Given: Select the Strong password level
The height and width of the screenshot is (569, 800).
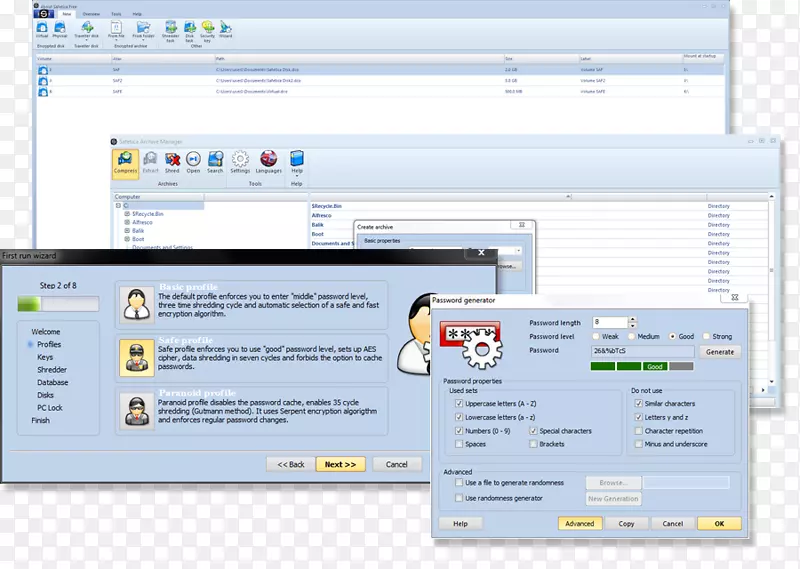Looking at the screenshot, I should tap(706, 337).
